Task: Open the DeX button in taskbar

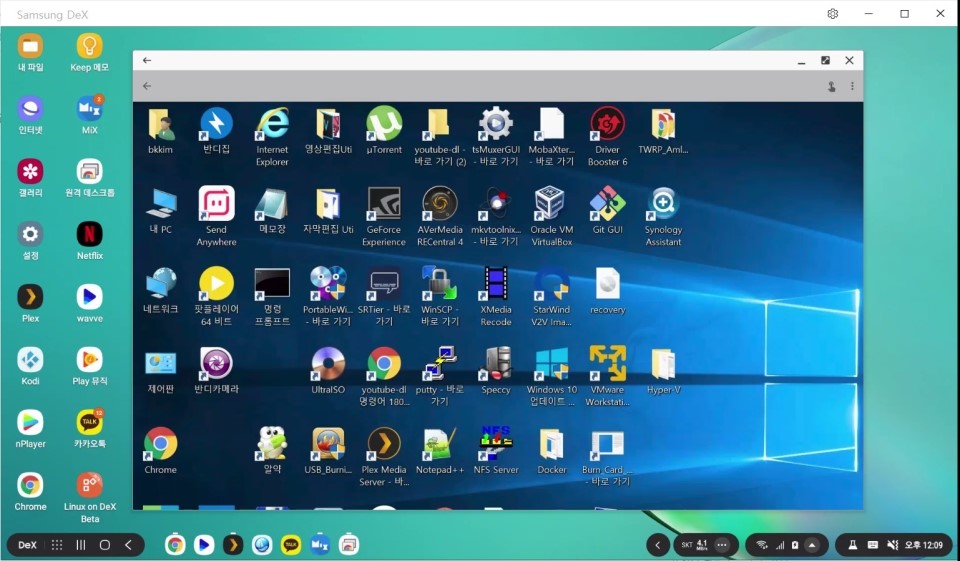Action: (27, 544)
